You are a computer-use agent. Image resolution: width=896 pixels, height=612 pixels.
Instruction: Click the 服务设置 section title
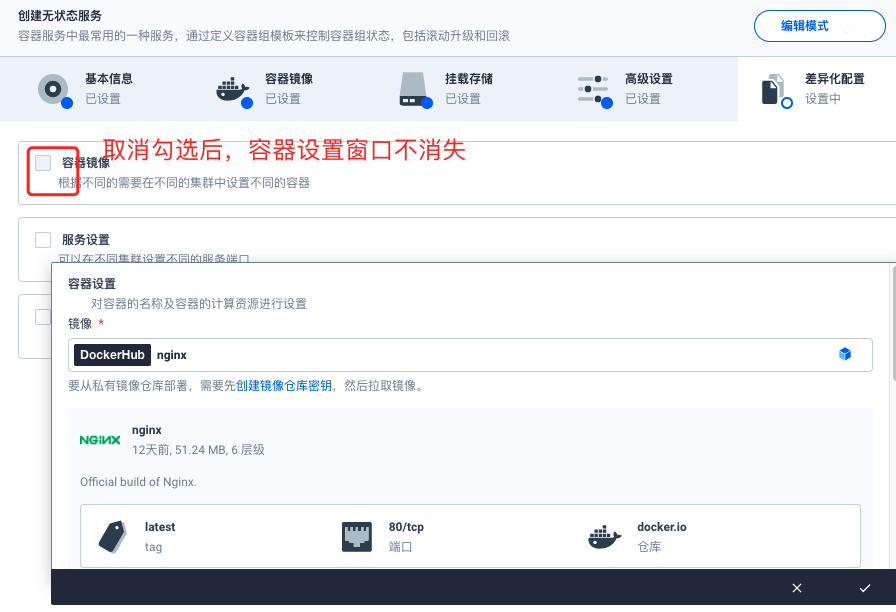(86, 239)
